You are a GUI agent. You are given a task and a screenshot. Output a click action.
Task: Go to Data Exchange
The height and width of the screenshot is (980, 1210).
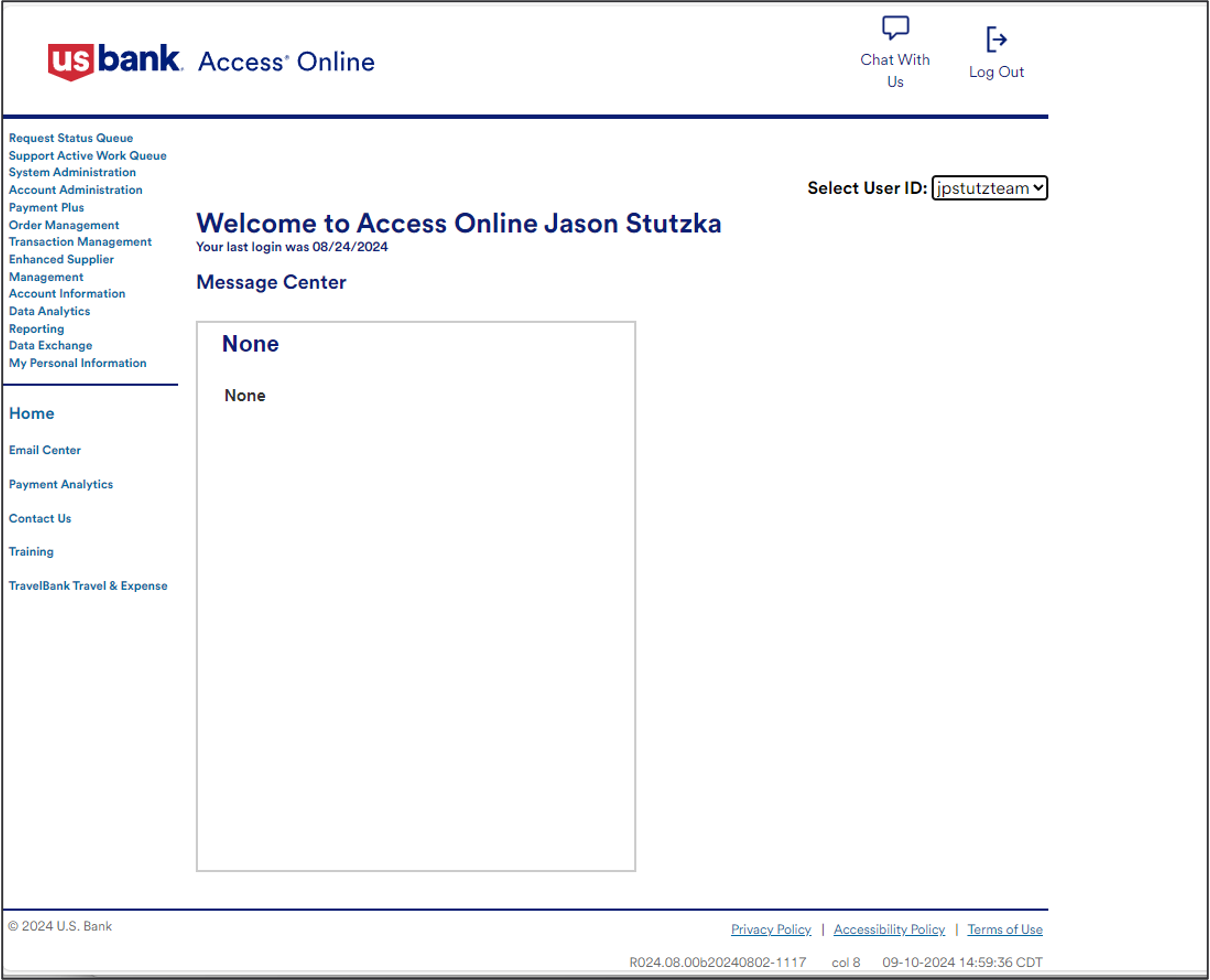click(x=51, y=346)
